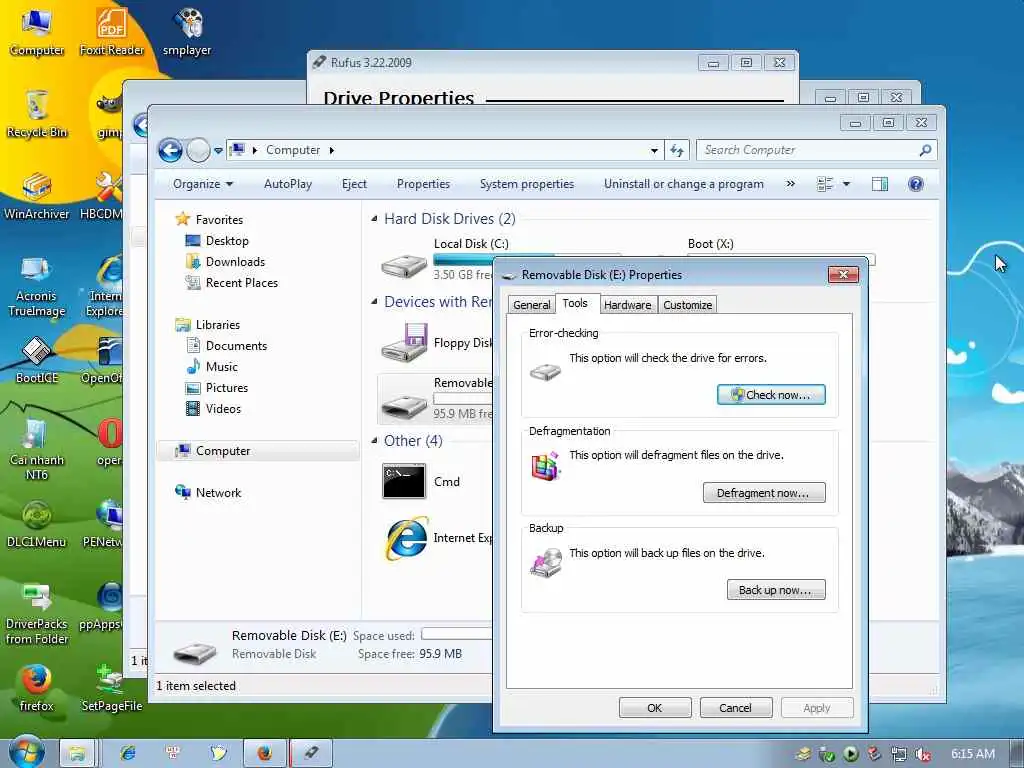Click the Start button orb
This screenshot has height=768, width=1024.
point(26,752)
